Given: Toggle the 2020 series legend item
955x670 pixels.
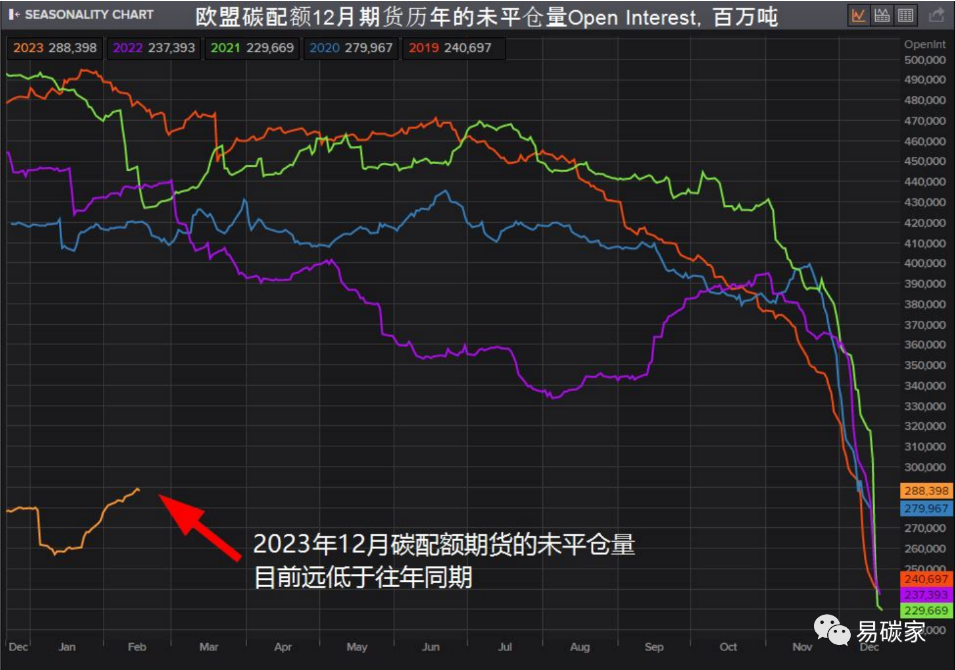Looking at the screenshot, I should (350, 47).
